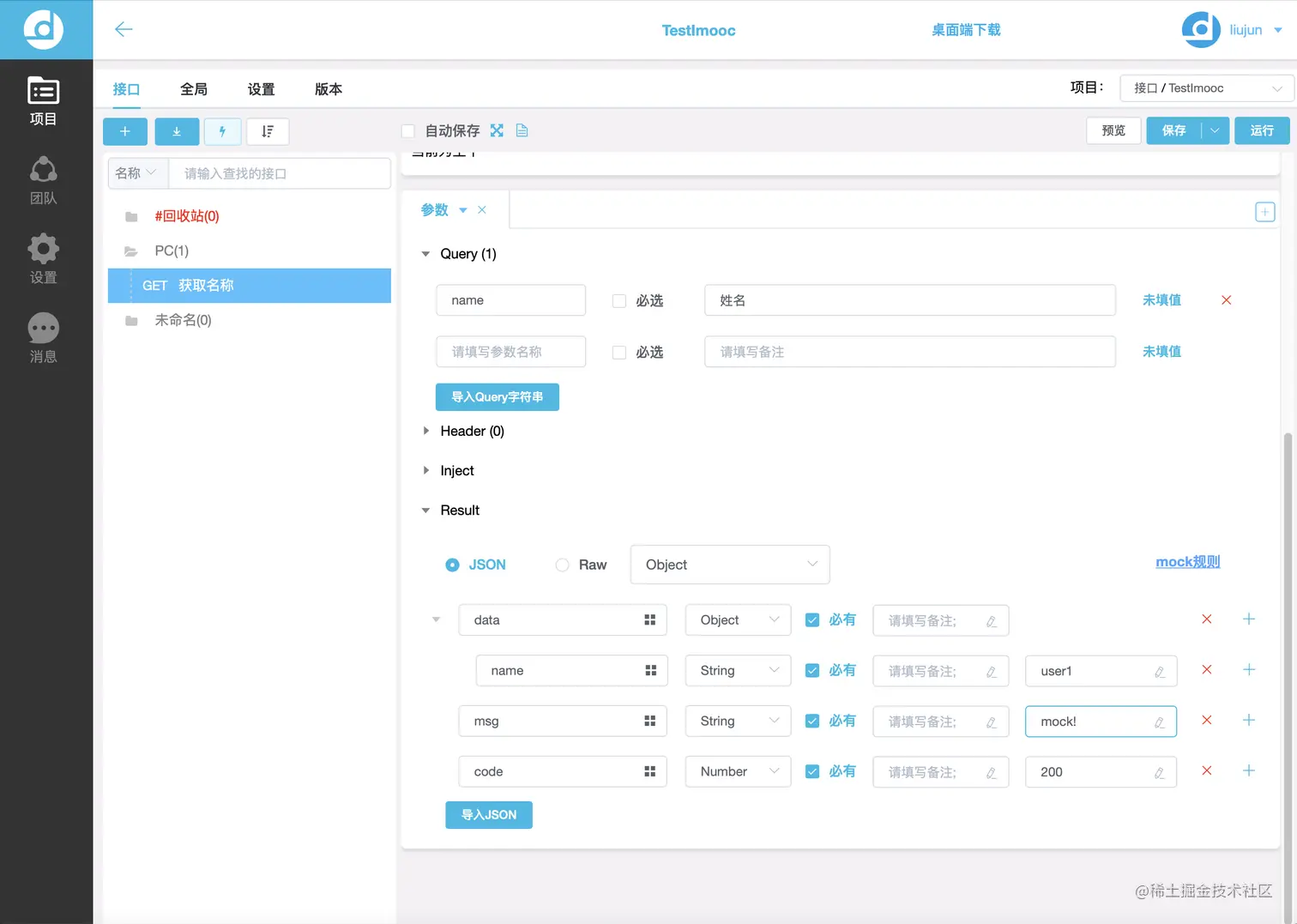Switch to the 接口 tab
The width and height of the screenshot is (1297, 924).
(126, 89)
